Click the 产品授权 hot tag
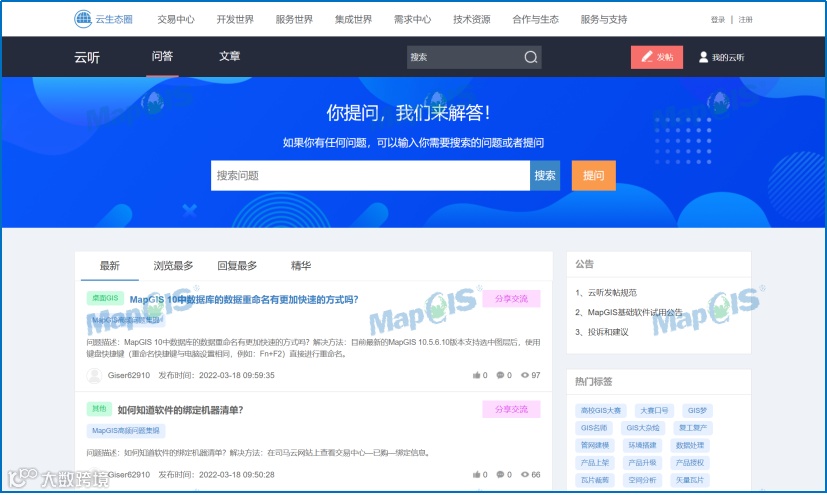Image resolution: width=827 pixels, height=495 pixels. (x=689, y=462)
